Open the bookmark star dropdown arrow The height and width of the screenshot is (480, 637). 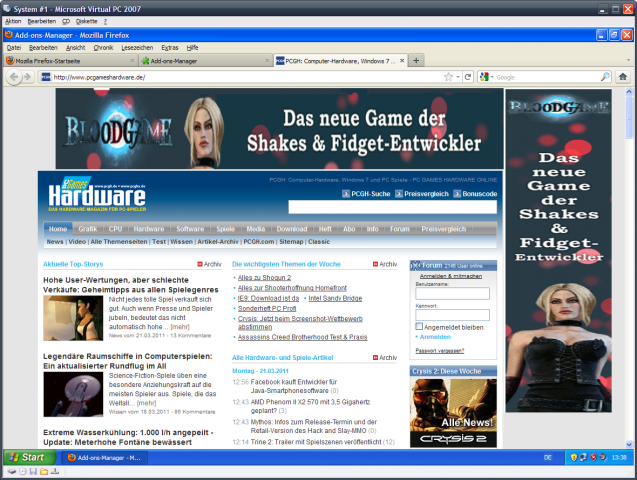click(x=458, y=77)
